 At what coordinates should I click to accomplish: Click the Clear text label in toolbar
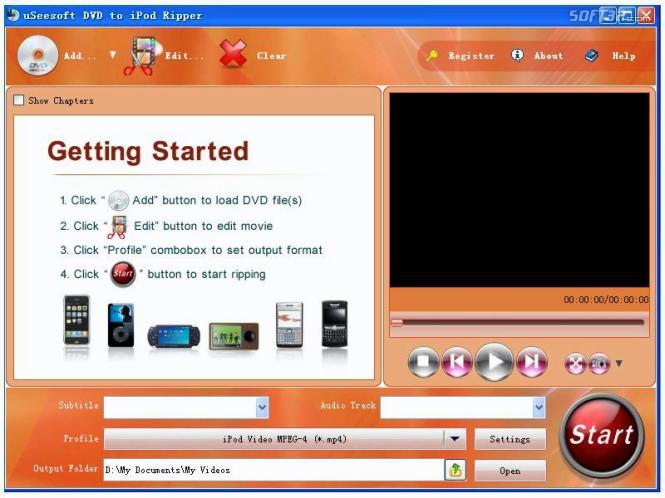click(x=271, y=56)
